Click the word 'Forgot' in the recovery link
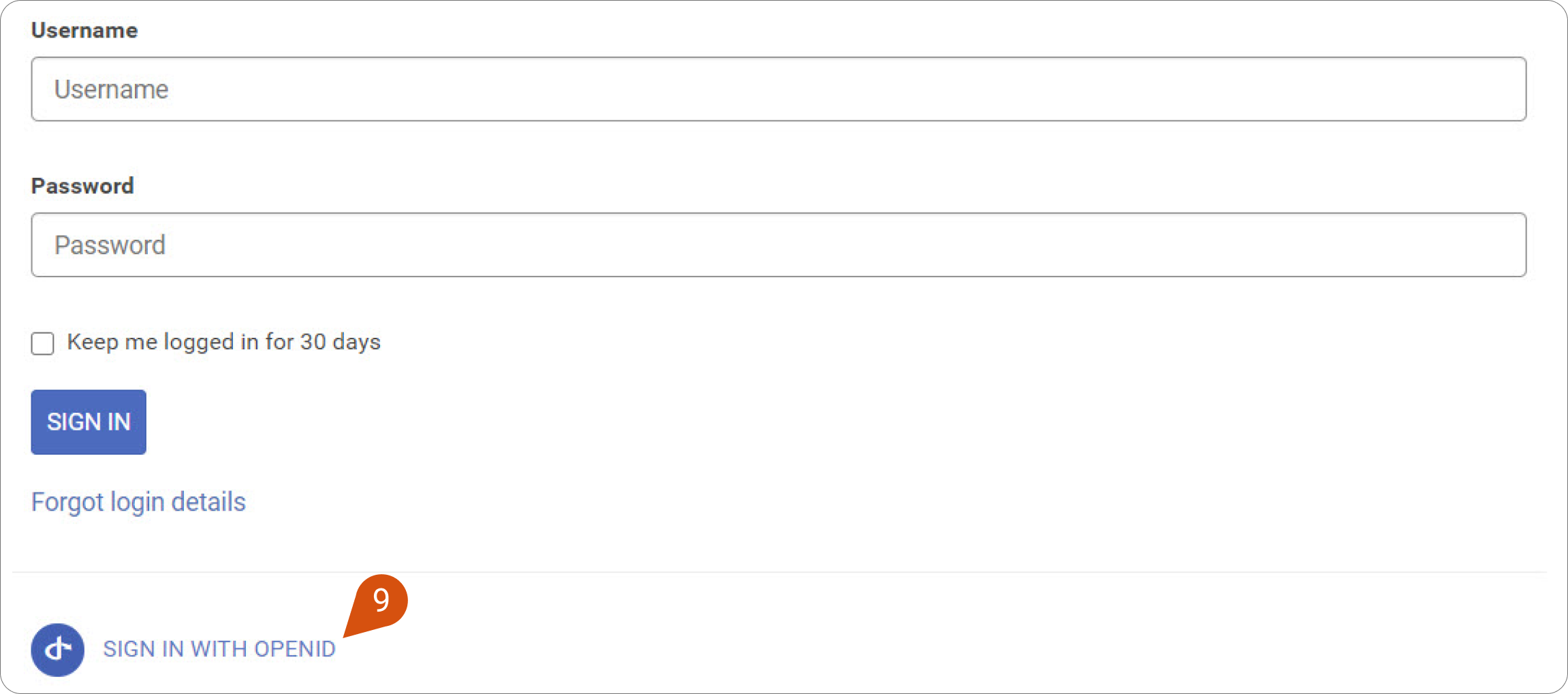 (67, 502)
